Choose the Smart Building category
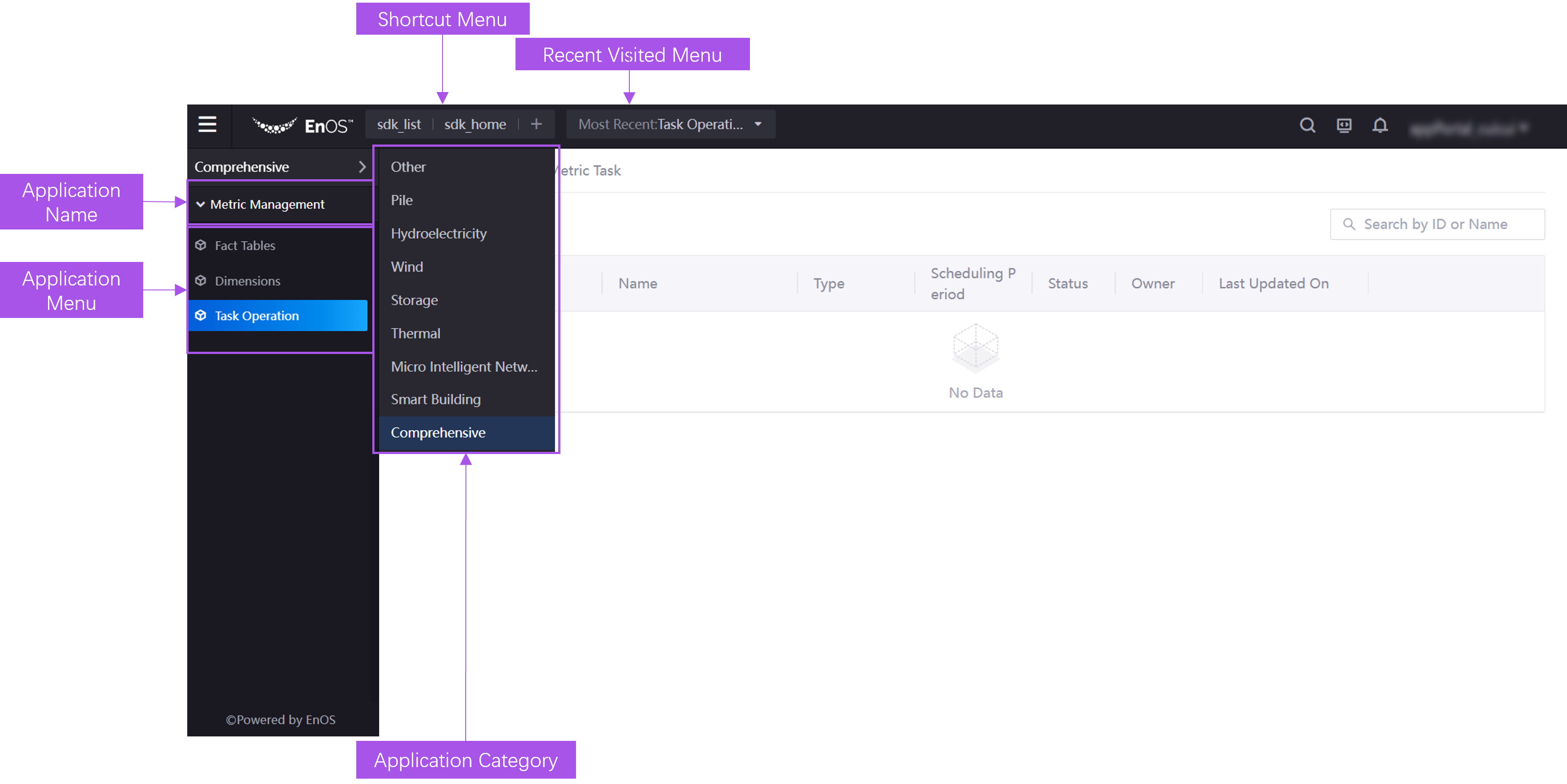 click(x=435, y=399)
